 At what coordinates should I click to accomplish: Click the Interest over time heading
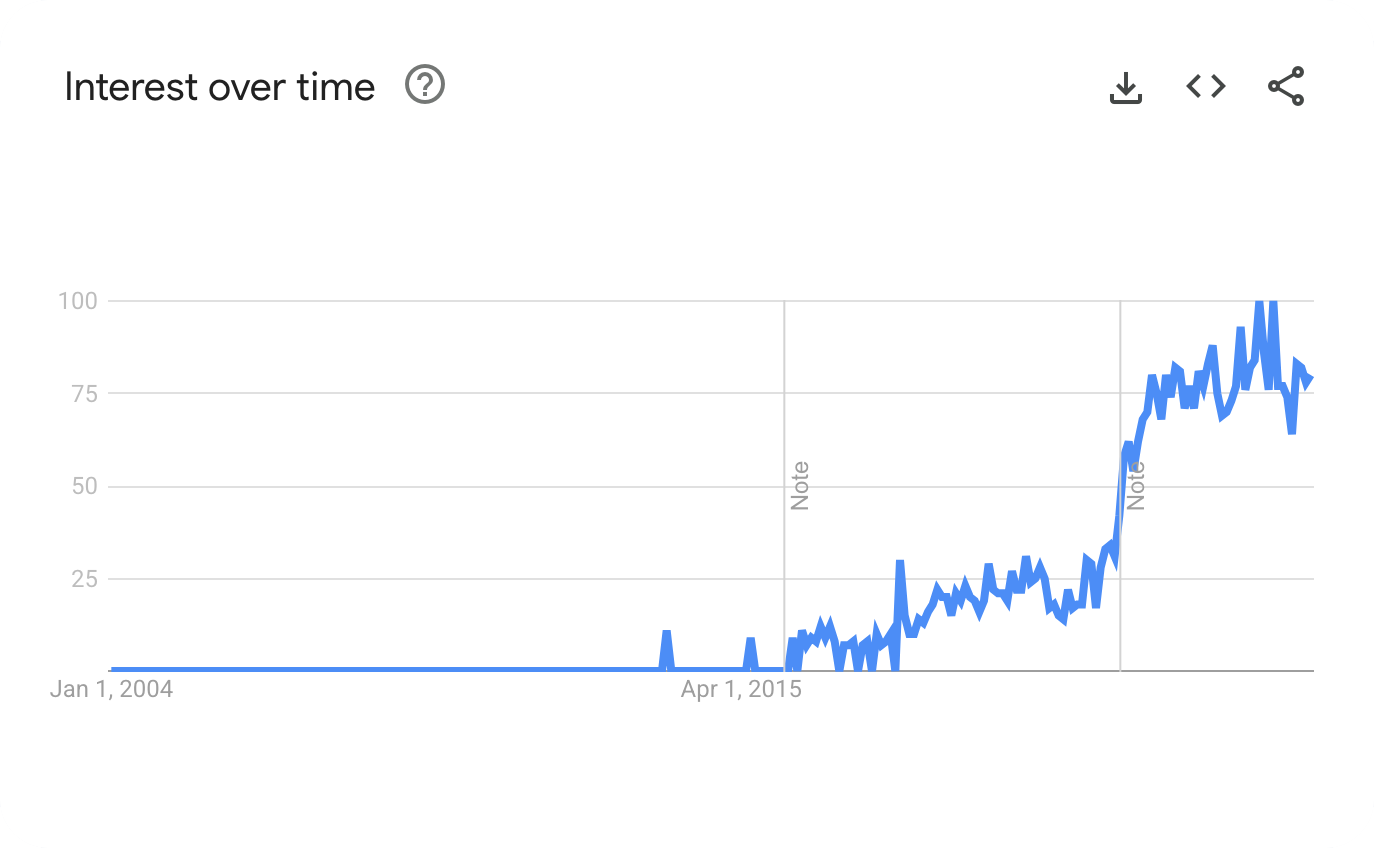219,87
